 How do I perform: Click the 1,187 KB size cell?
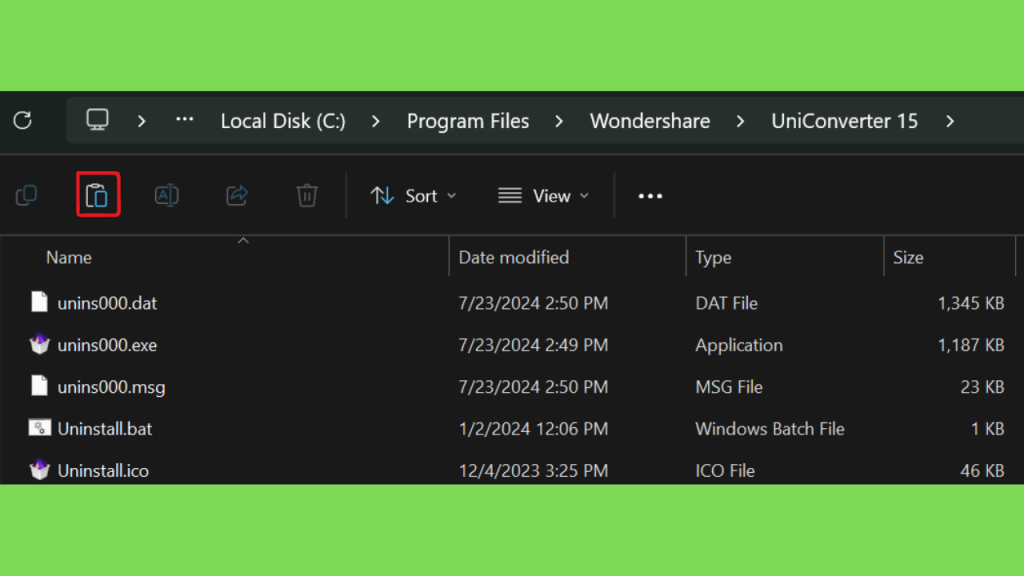pyautogui.click(x=970, y=345)
